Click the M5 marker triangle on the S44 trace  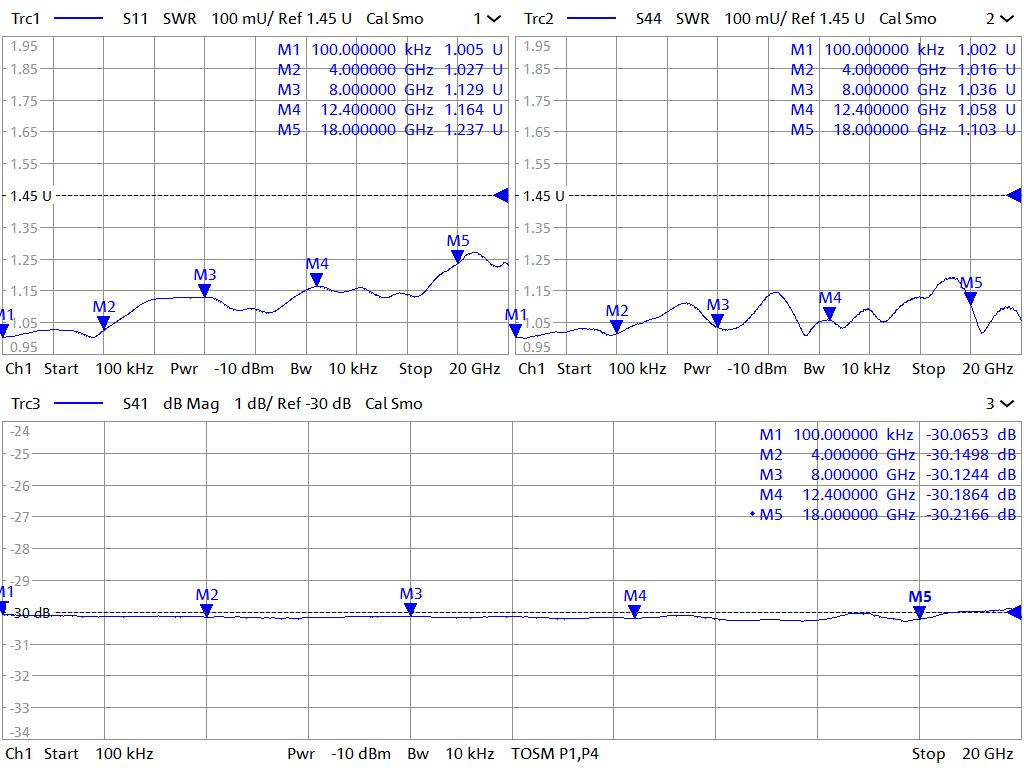point(970,298)
